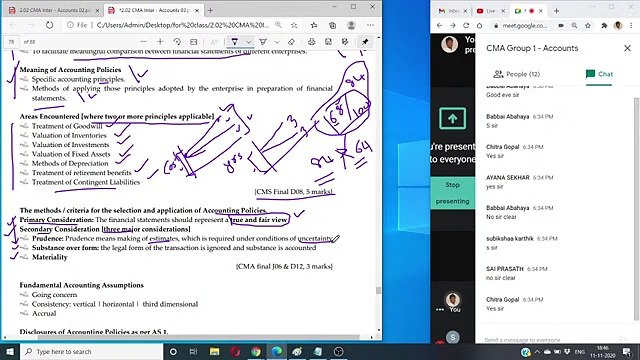Viewport: 640px width, 360px height.
Task: Open Edge Settings and more menu
Action: coord(370,25)
